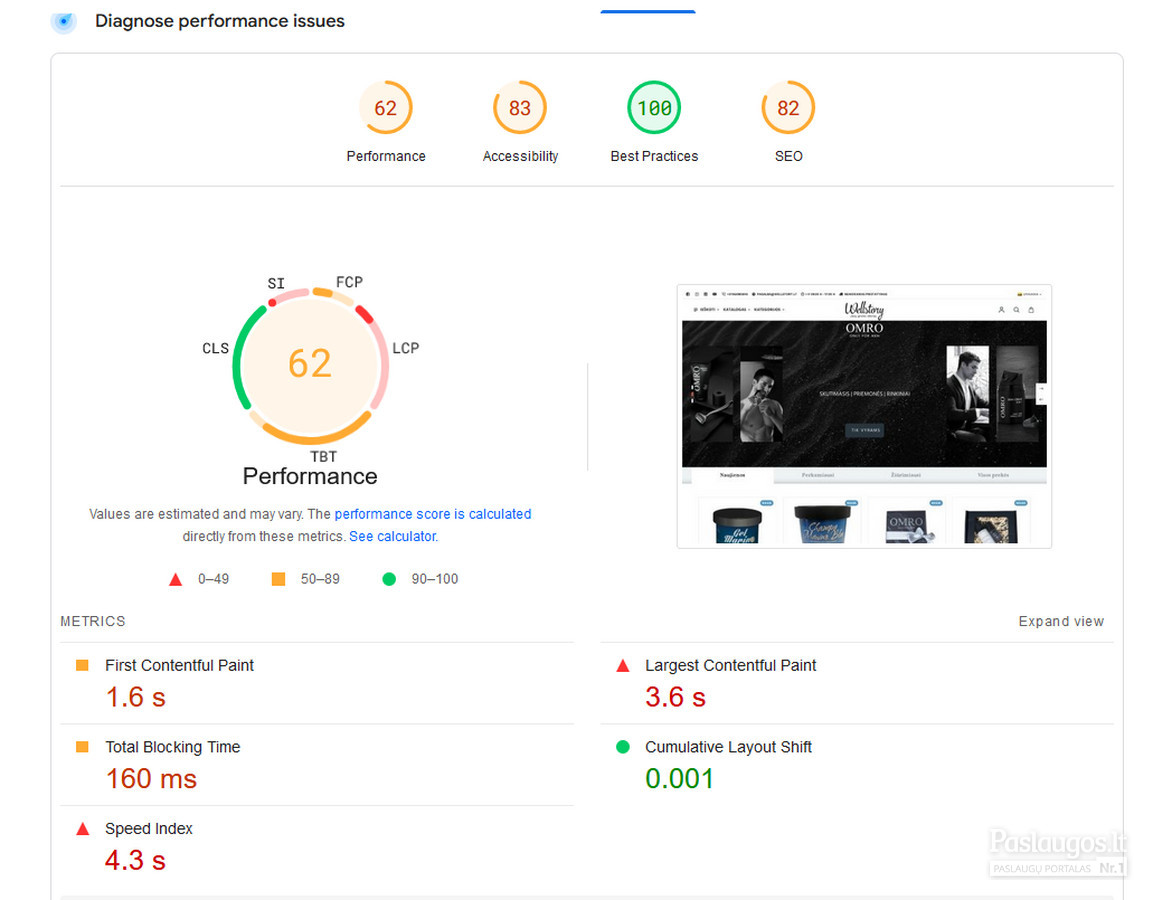Click the large 62 performance gauge center

pyautogui.click(x=310, y=363)
